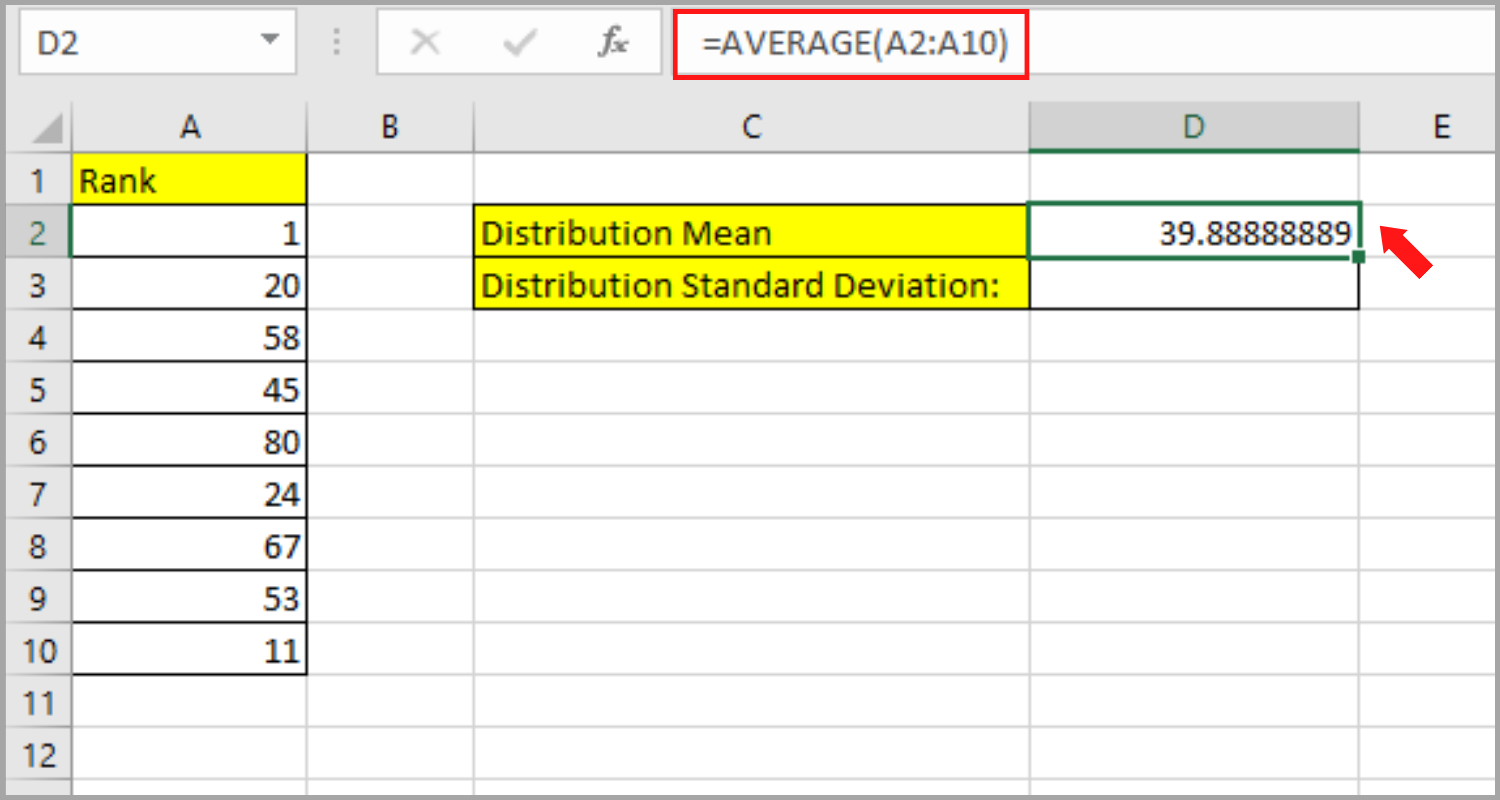Click the Cancel (X) icon beside formula bar
Screen dimensions: 1500x800
coord(425,42)
